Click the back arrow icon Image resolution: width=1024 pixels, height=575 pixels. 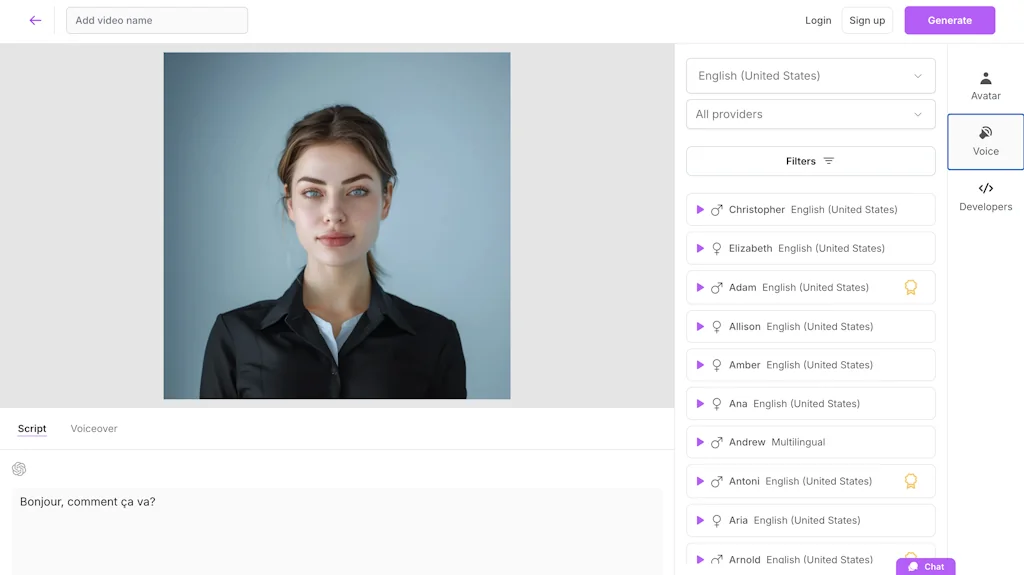(x=35, y=20)
